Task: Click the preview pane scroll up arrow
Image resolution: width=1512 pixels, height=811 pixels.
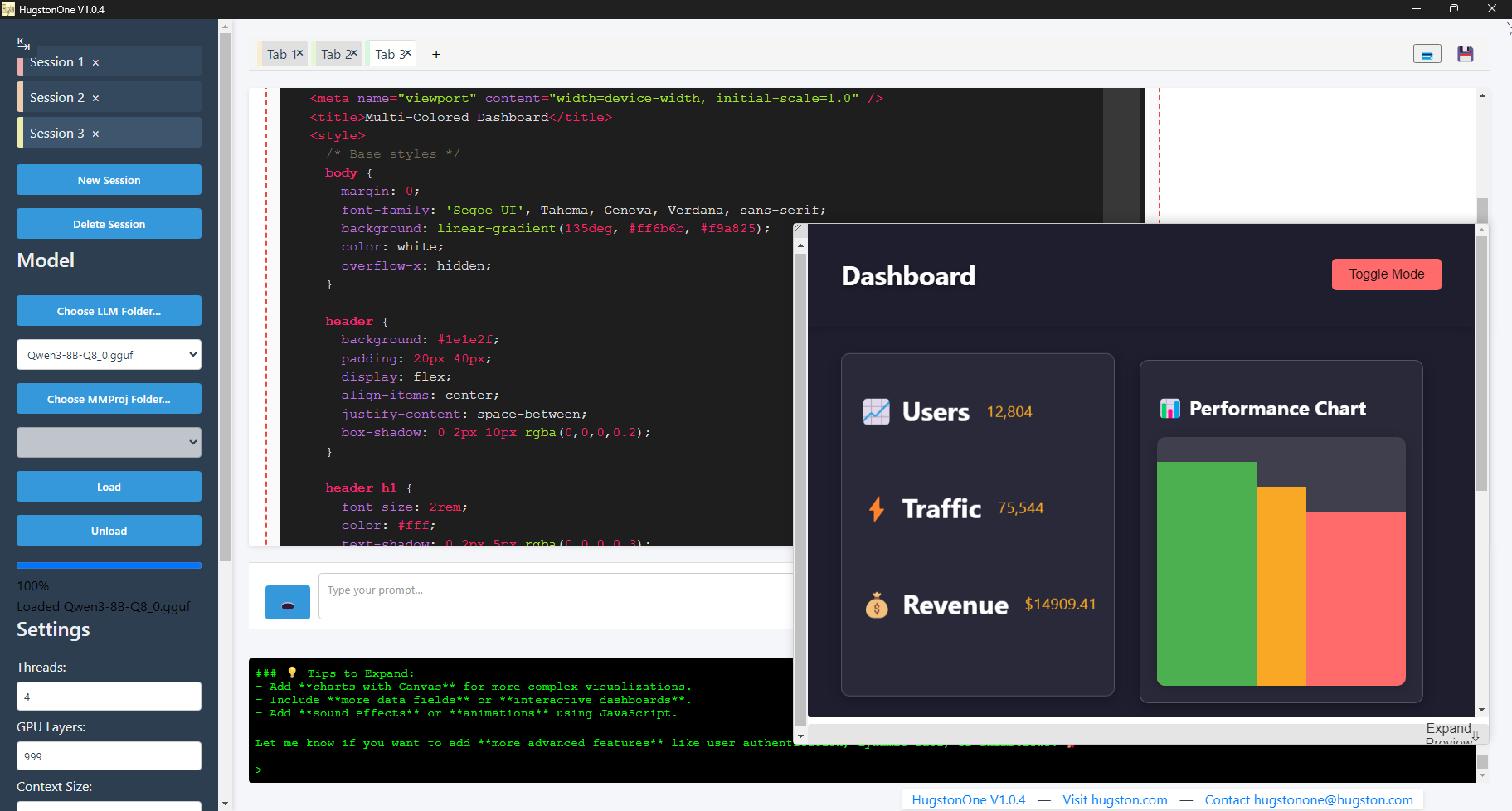Action: [x=1481, y=230]
